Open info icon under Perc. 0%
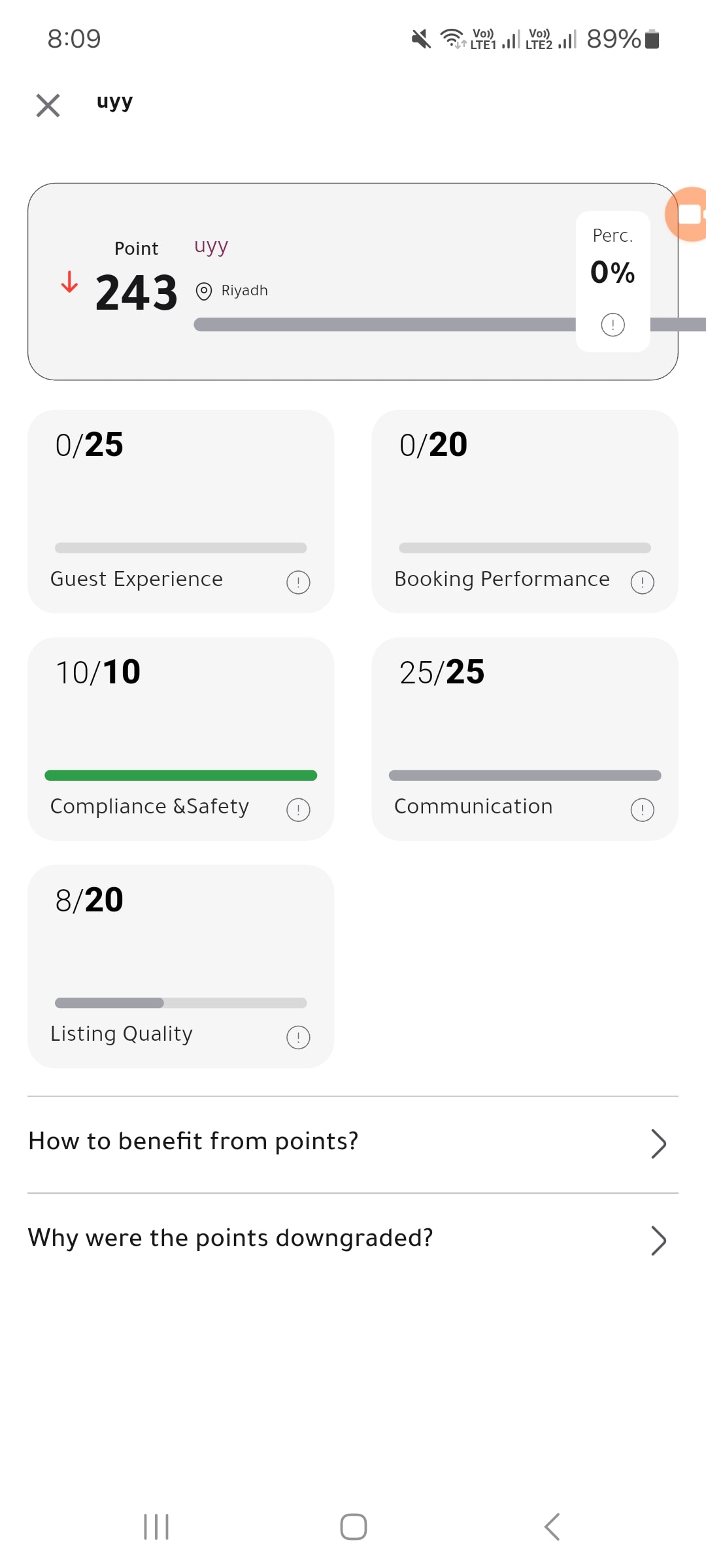 613,325
